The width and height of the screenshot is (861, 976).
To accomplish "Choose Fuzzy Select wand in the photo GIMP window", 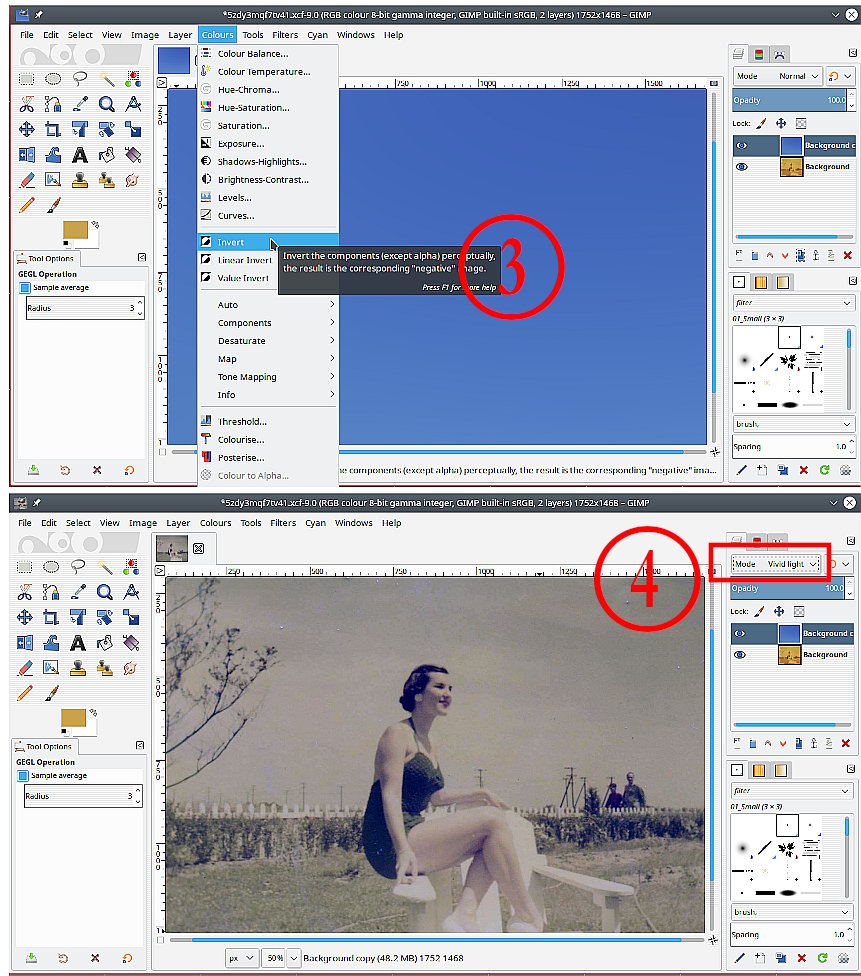I will pyautogui.click(x=105, y=566).
